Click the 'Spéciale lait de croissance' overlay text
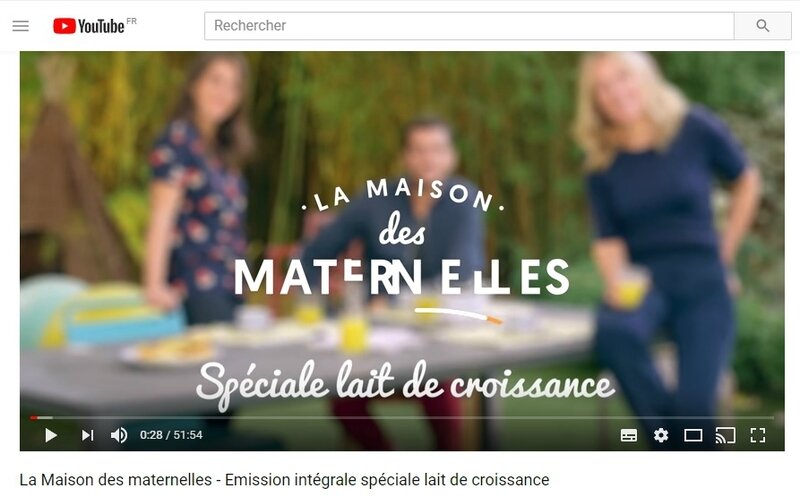The image size is (800, 497). pyautogui.click(x=406, y=385)
